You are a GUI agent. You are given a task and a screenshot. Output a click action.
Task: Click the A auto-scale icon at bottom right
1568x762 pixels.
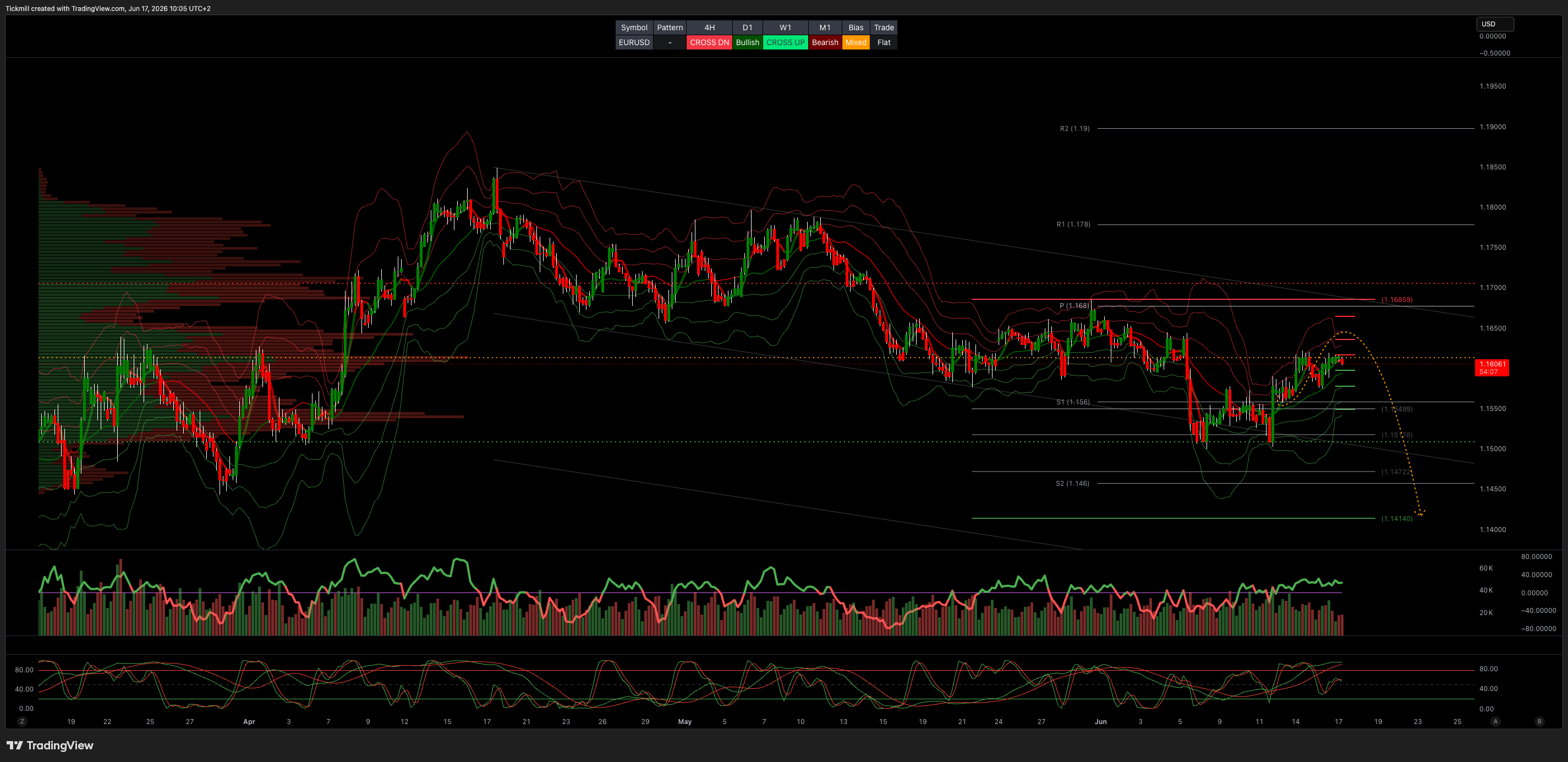(x=1495, y=721)
